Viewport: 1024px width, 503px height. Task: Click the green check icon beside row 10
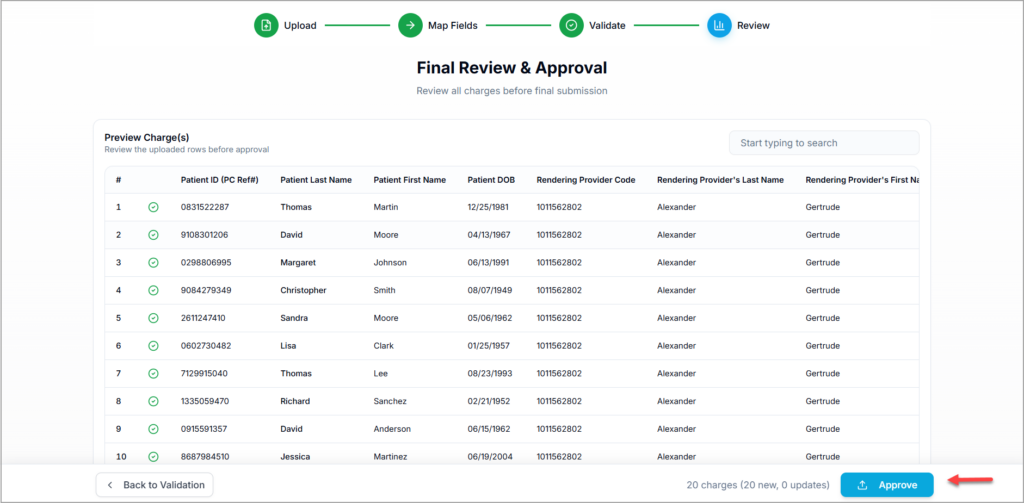click(153, 457)
